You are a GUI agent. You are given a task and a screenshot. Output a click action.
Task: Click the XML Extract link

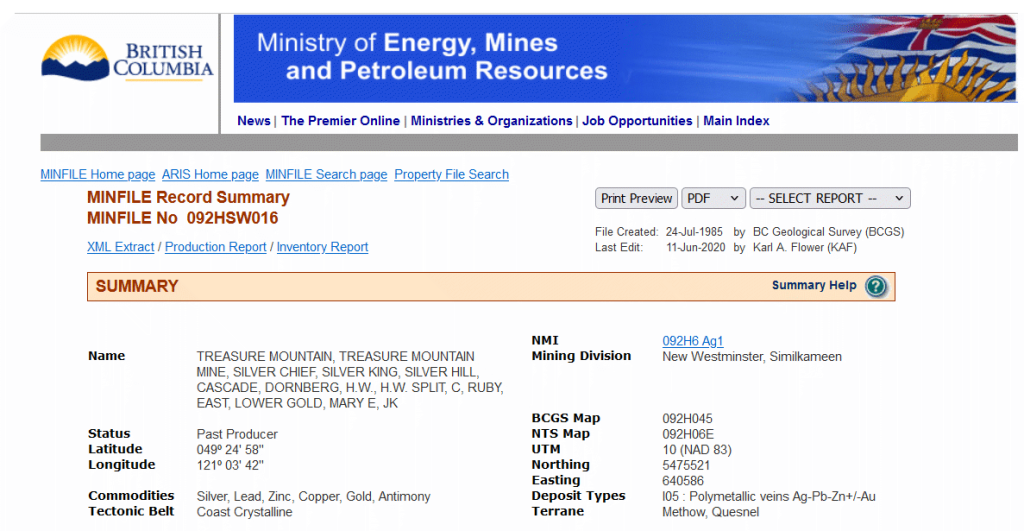(x=121, y=247)
